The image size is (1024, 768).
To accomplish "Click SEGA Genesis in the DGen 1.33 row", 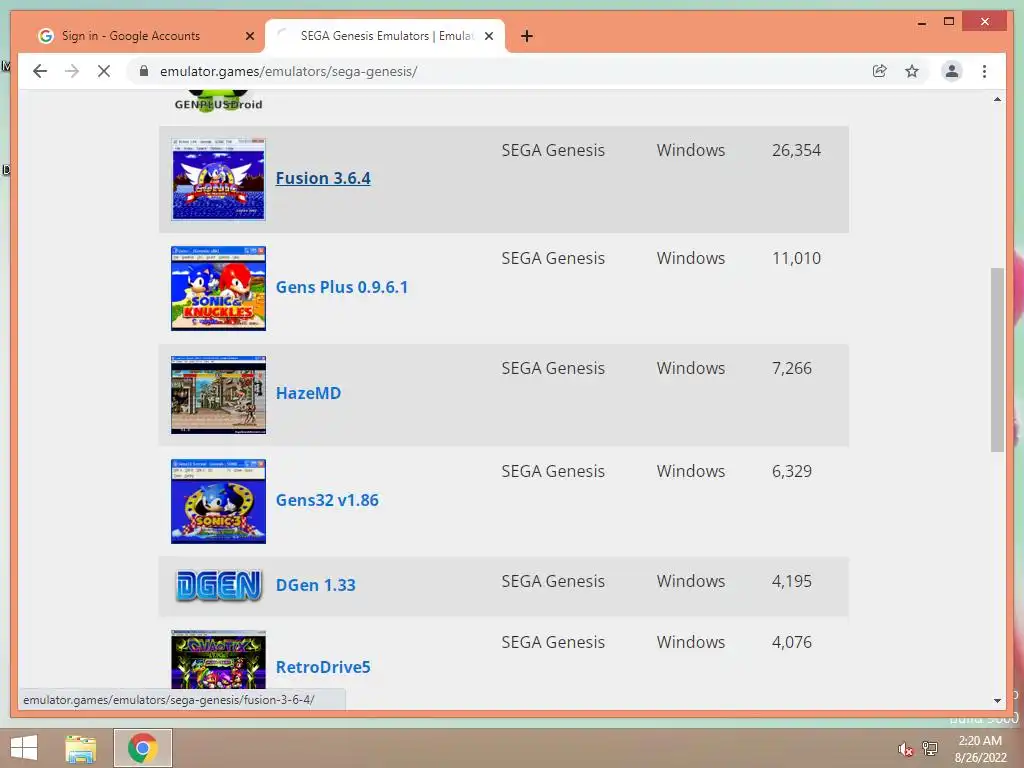I will pyautogui.click(x=553, y=581).
